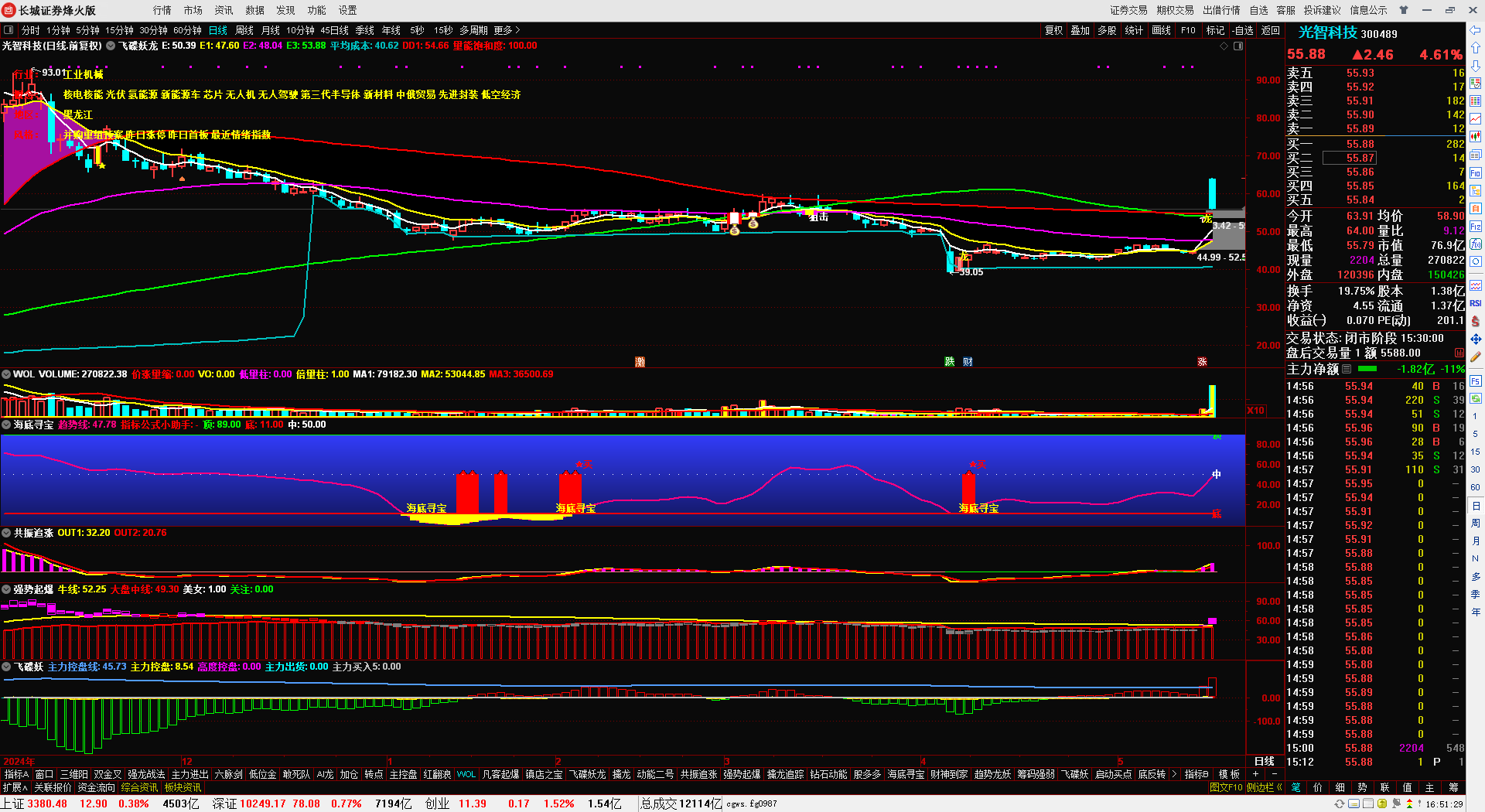
Task: Switch to 1-minute period in right sidebar
Action: 1476,416
